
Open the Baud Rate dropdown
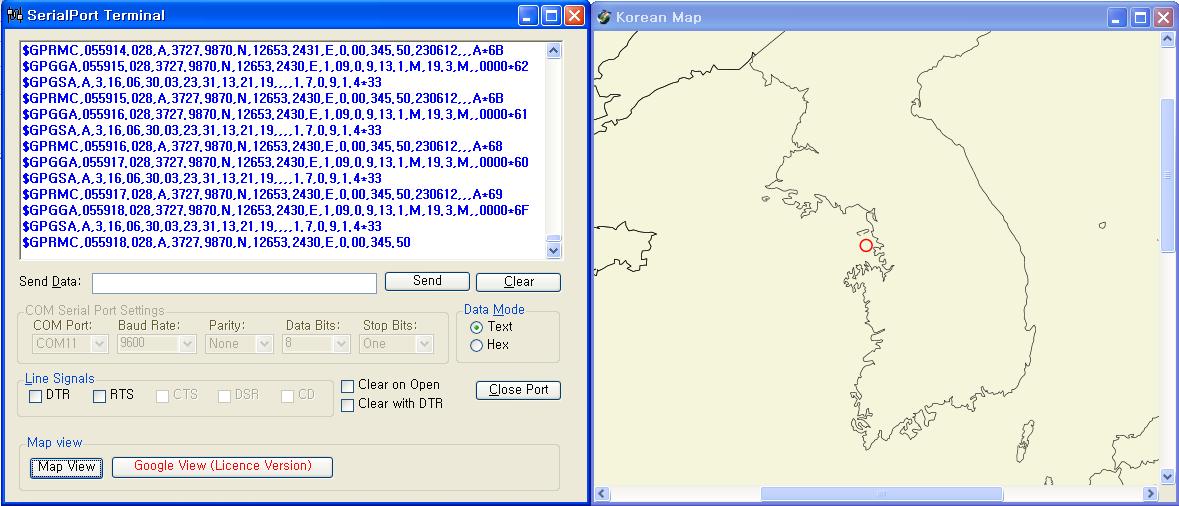(188, 344)
